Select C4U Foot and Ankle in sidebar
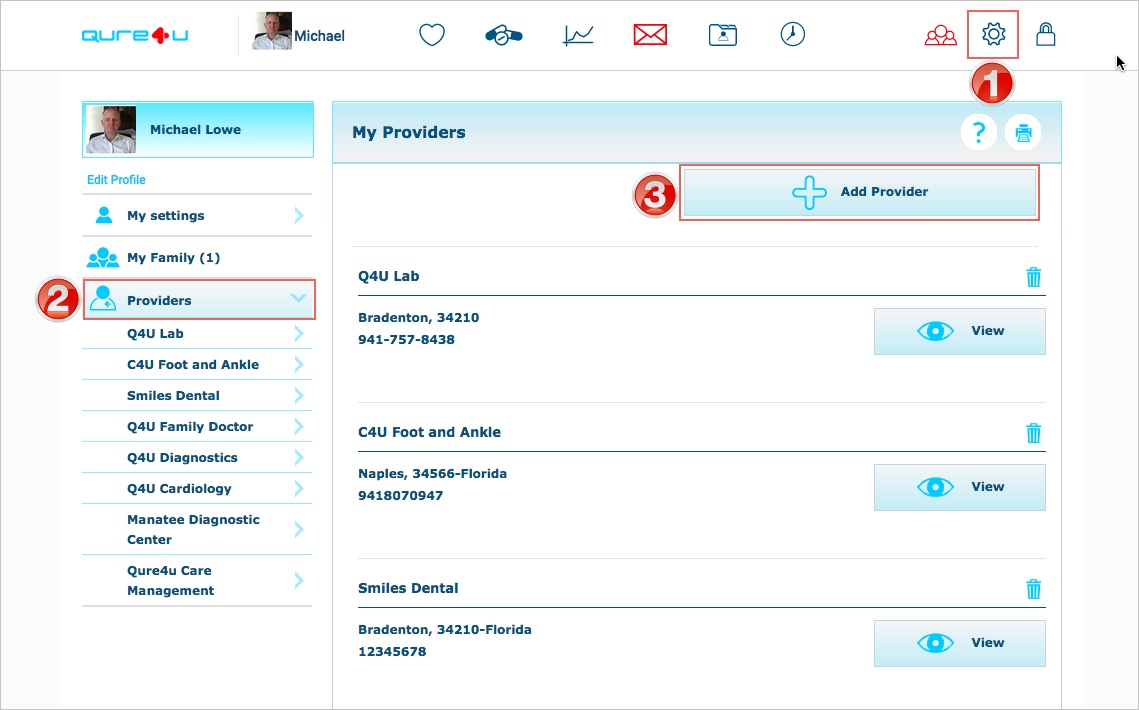Image resolution: width=1139 pixels, height=710 pixels. pyautogui.click(x=197, y=365)
